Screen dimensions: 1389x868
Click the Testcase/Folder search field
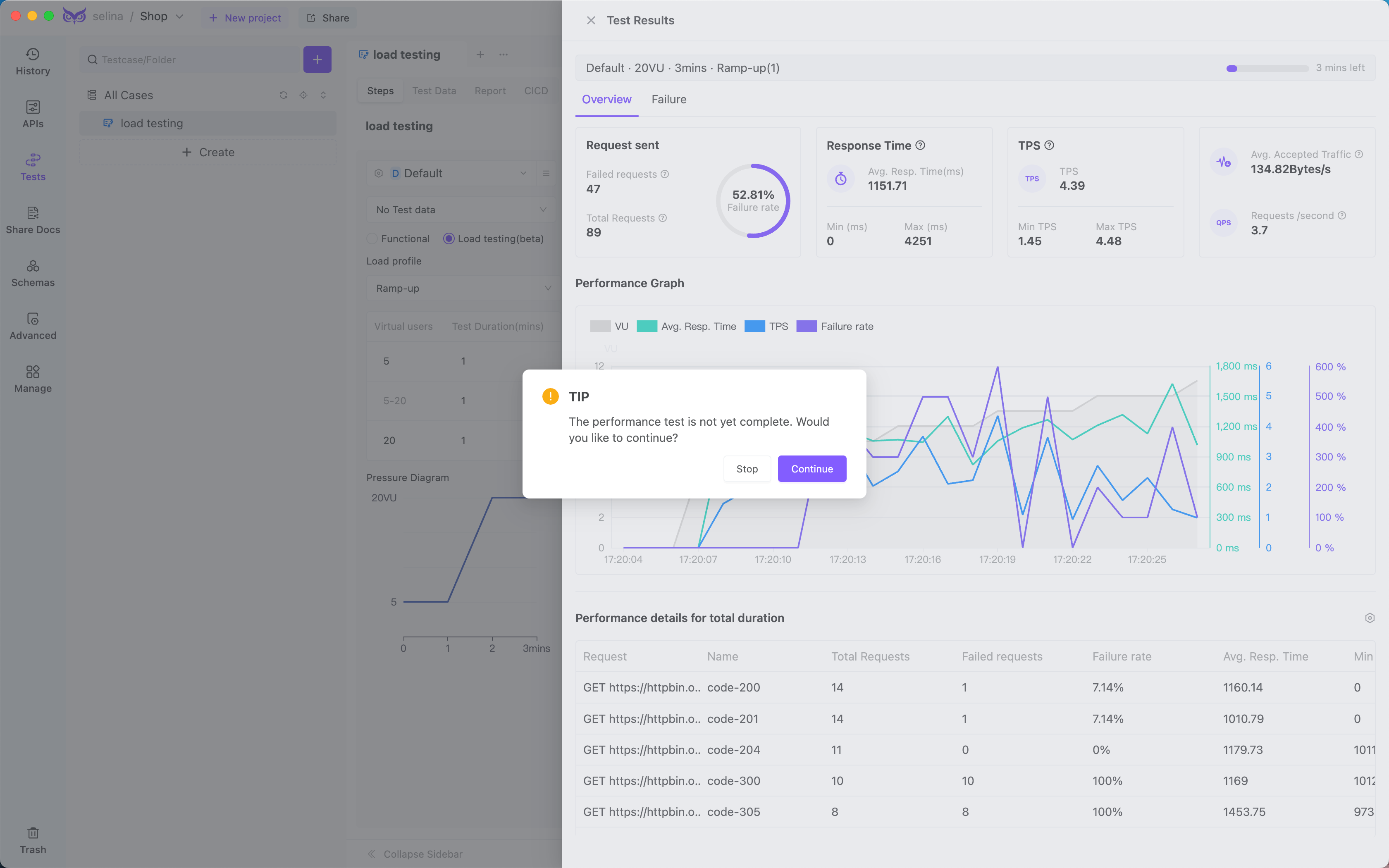click(191, 60)
